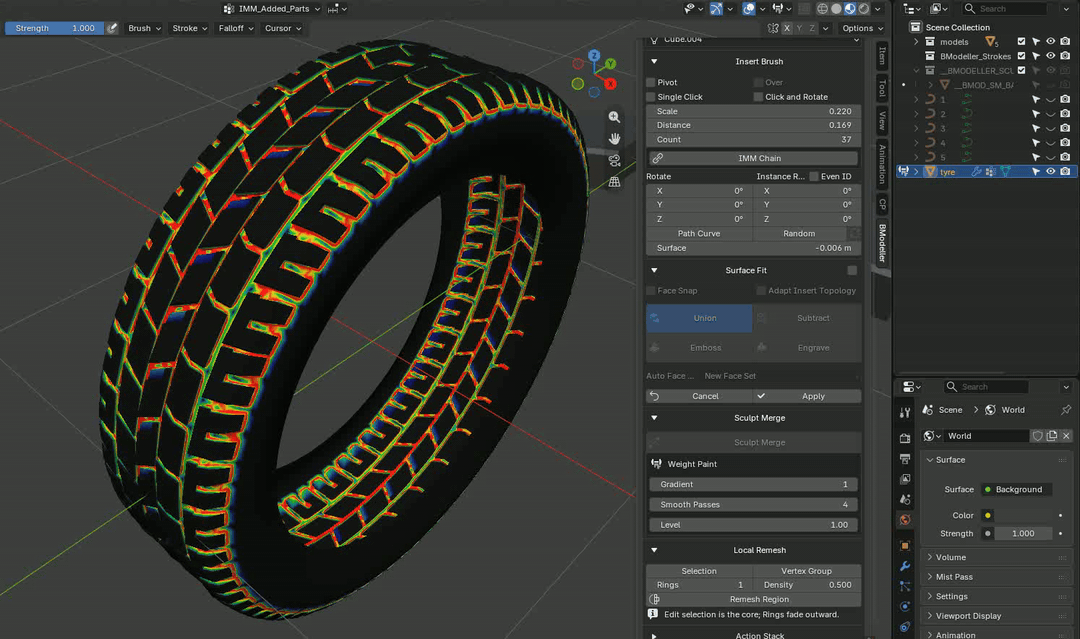Toggle the Even ID checkbox

point(814,176)
